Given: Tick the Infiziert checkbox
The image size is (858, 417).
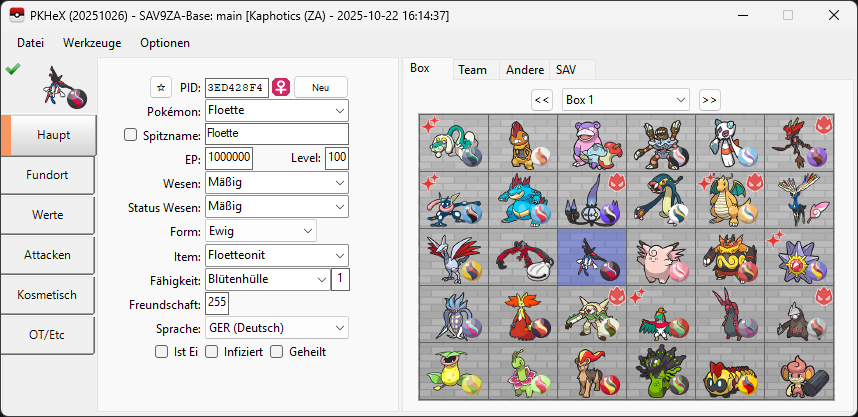Looking at the screenshot, I should [211, 352].
